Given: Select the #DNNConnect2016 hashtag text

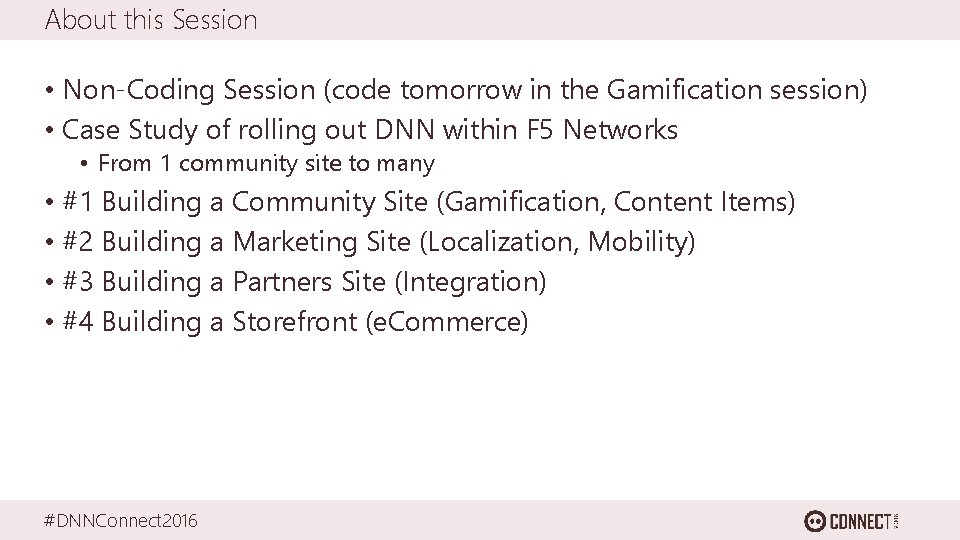Looking at the screenshot, I should (x=121, y=520).
